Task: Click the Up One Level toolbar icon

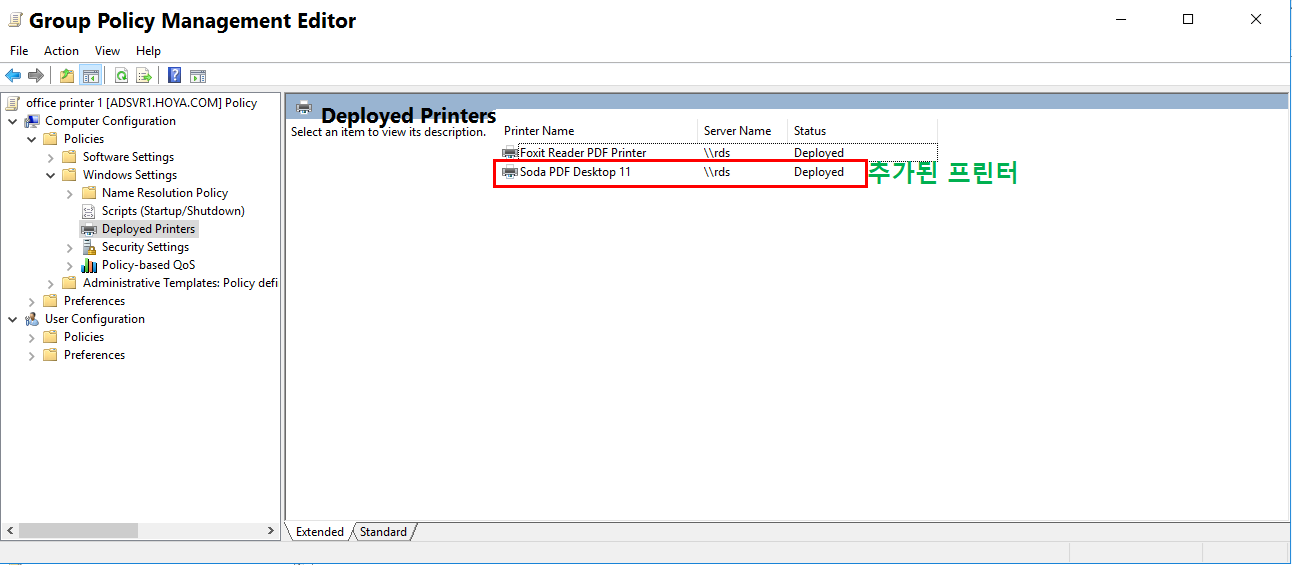Action: (x=67, y=75)
